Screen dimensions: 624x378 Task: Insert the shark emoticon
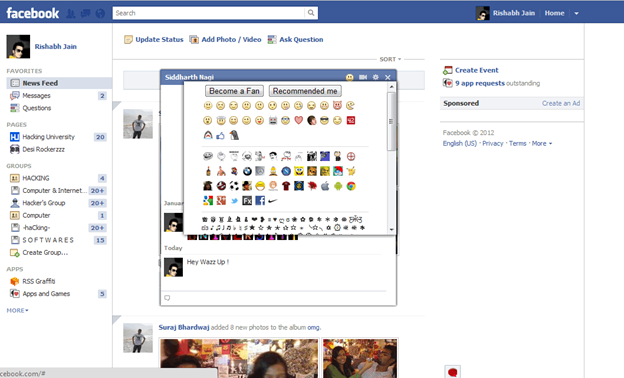208,136
